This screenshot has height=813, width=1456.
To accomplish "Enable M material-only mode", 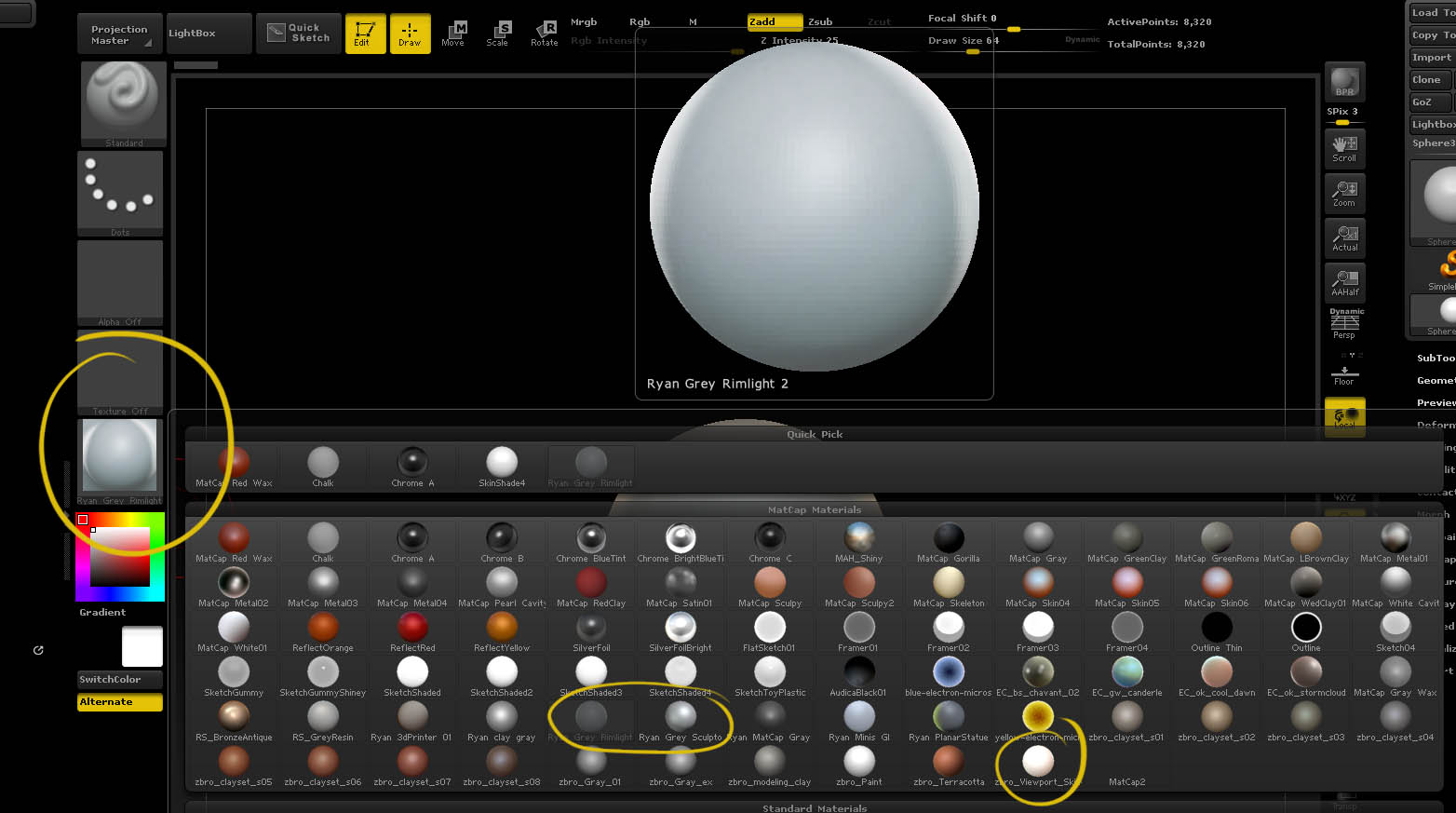I will (693, 21).
